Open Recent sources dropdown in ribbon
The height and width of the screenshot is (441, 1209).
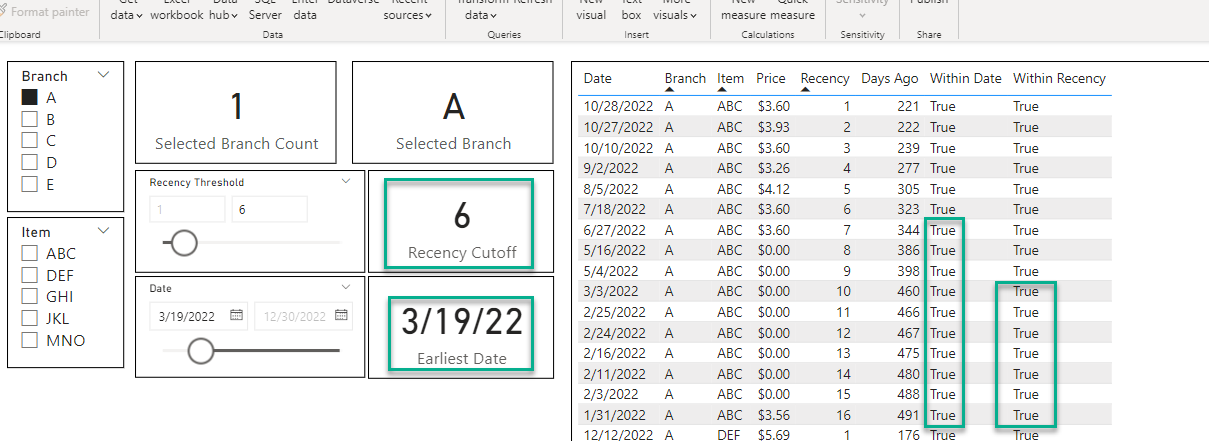pyautogui.click(x=429, y=16)
